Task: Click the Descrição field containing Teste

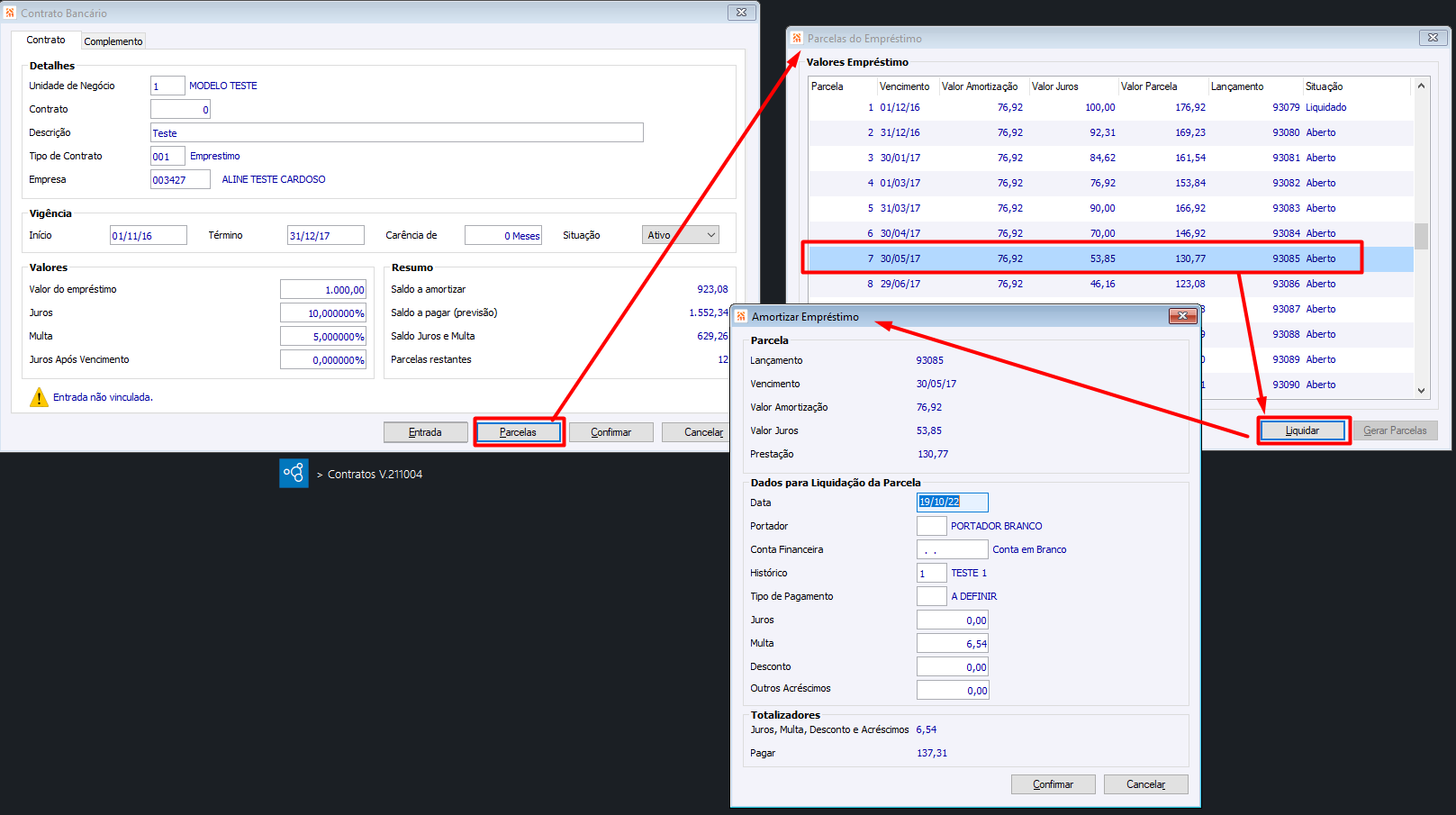Action: pos(396,132)
